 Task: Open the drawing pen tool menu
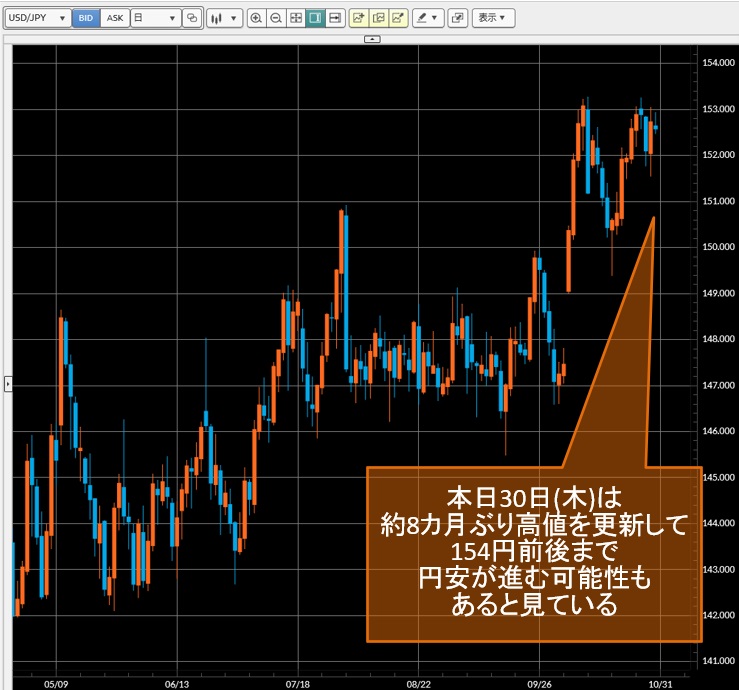pyautogui.click(x=427, y=18)
